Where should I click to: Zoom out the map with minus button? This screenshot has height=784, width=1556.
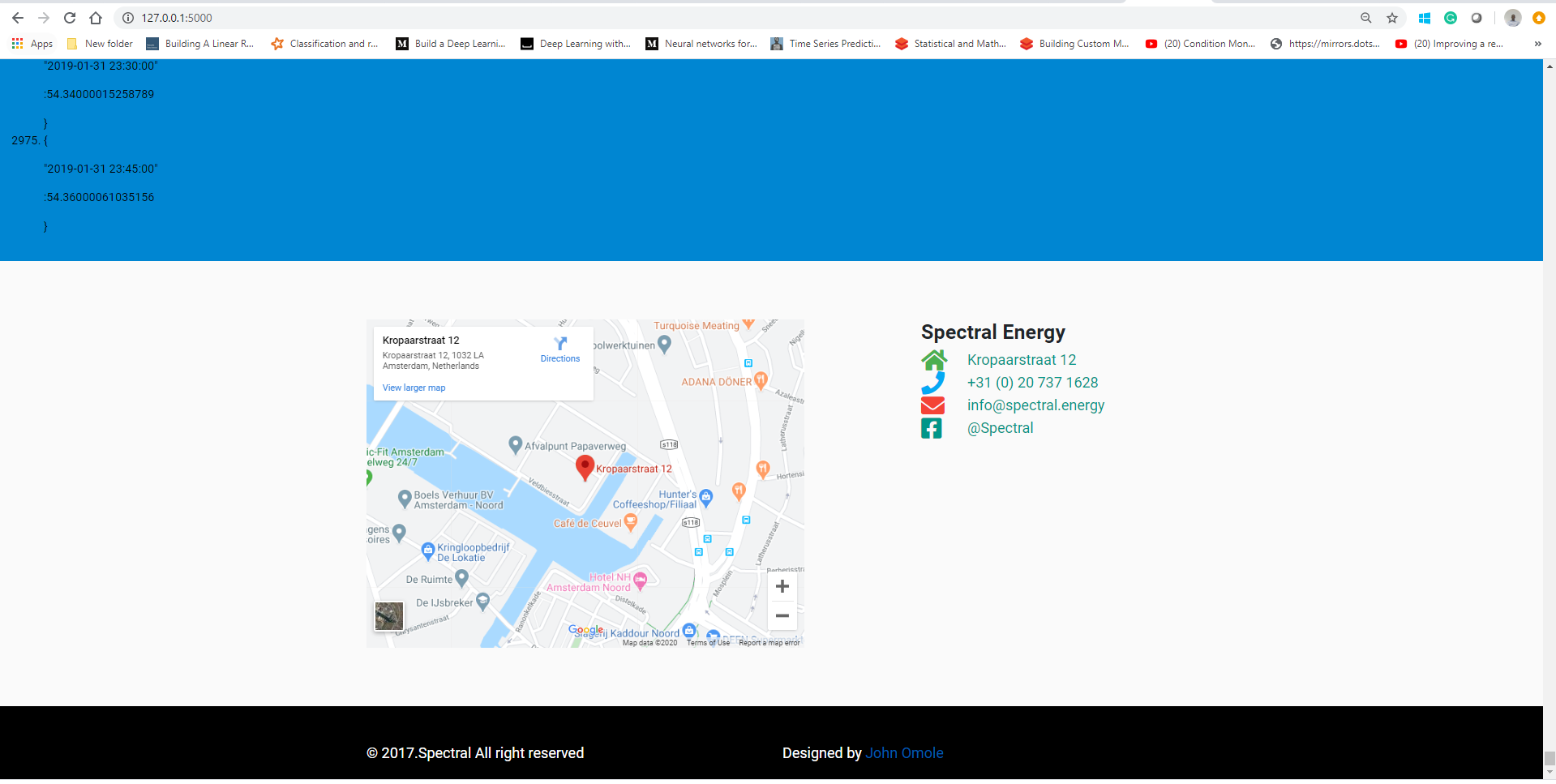[x=782, y=616]
